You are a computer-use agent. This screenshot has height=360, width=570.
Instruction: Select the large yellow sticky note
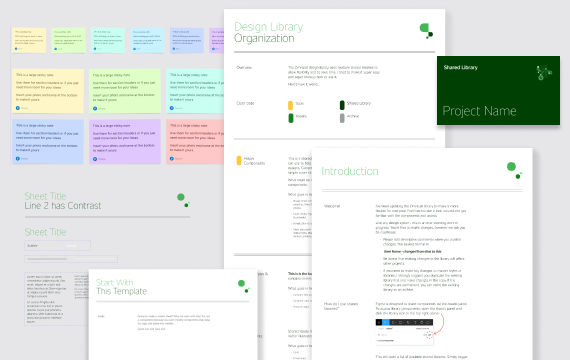pyautogui.click(x=48, y=91)
